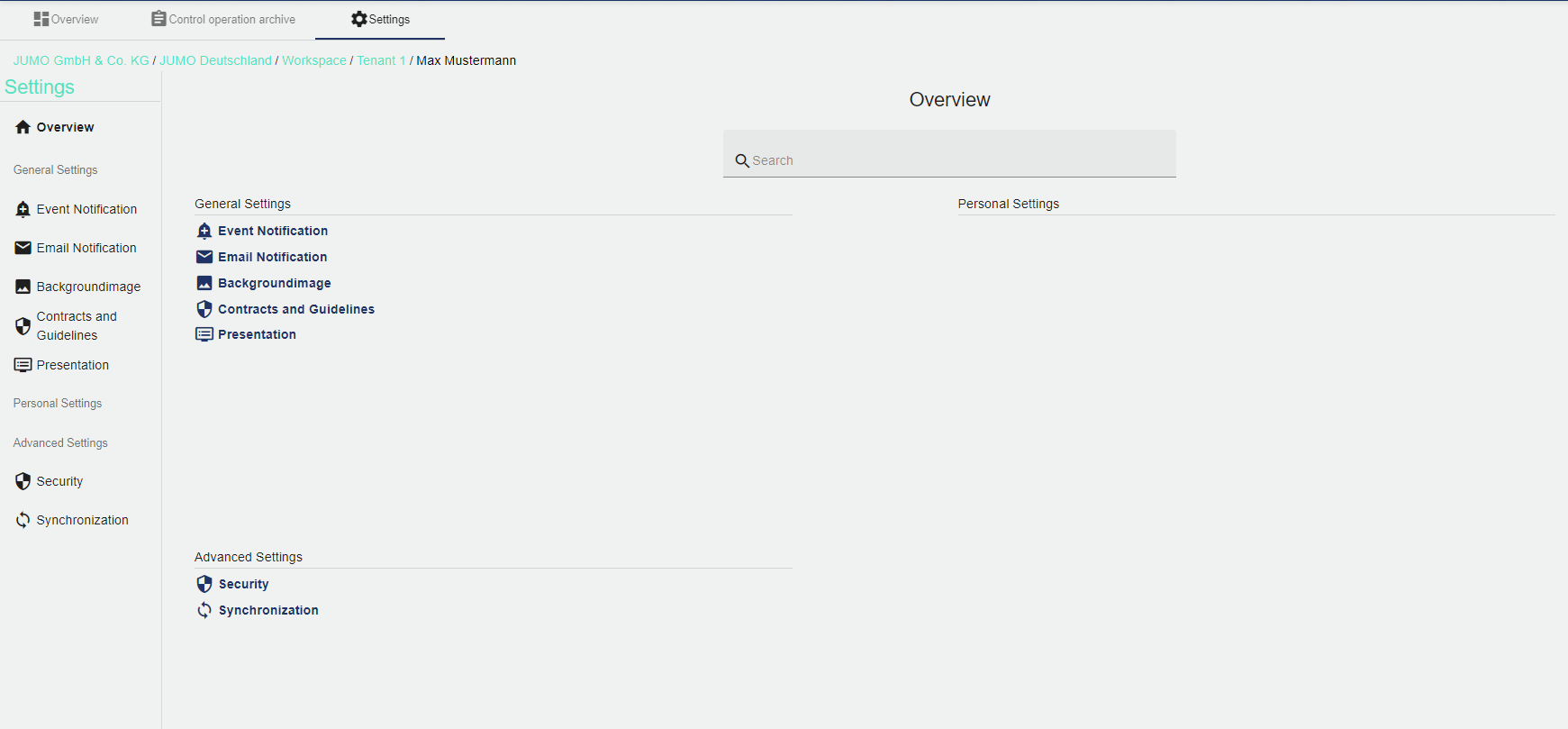Click the picture icon next to Backgroundimage in sidebar
The image size is (1568, 729).
pyautogui.click(x=23, y=287)
